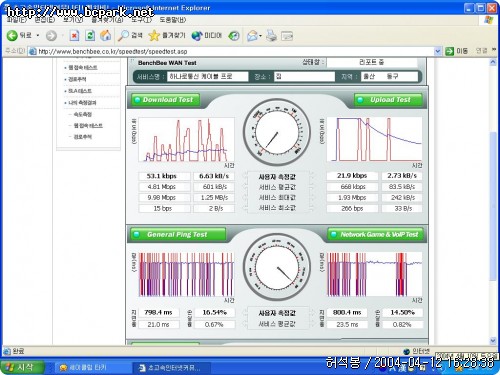Stop page loading with the red X icon

[x=74, y=35]
